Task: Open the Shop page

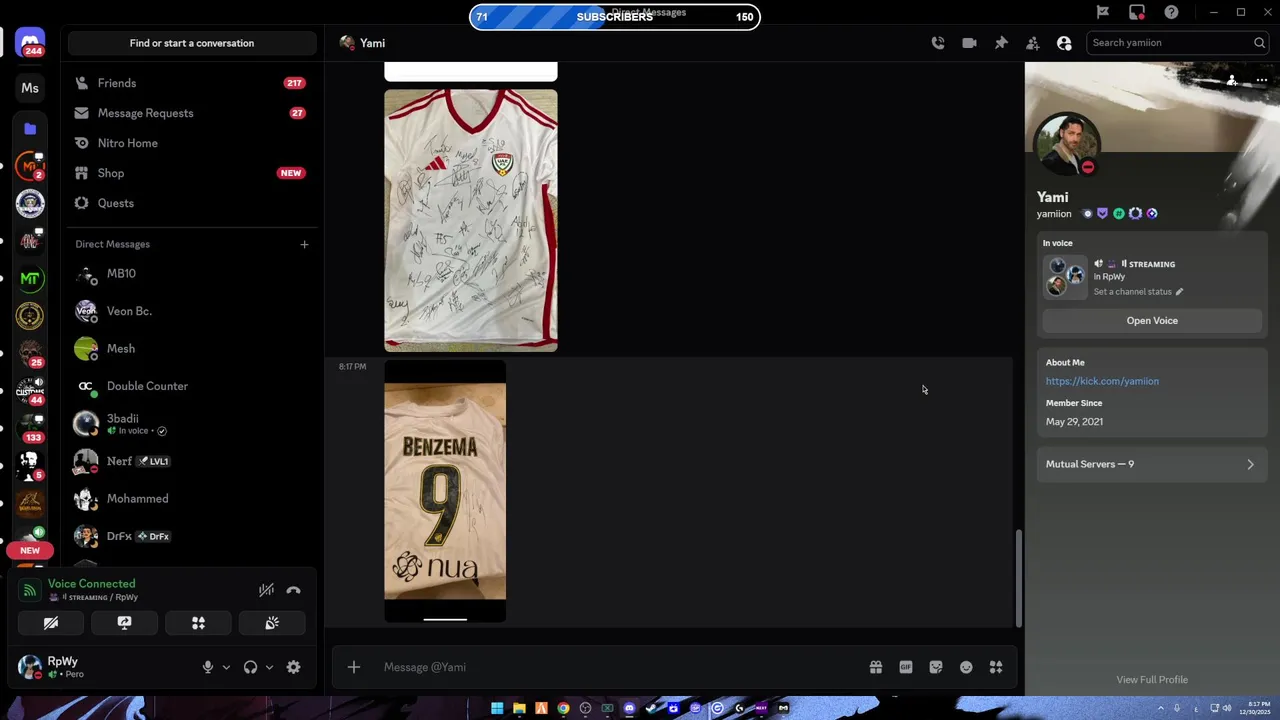Action: [x=190, y=173]
